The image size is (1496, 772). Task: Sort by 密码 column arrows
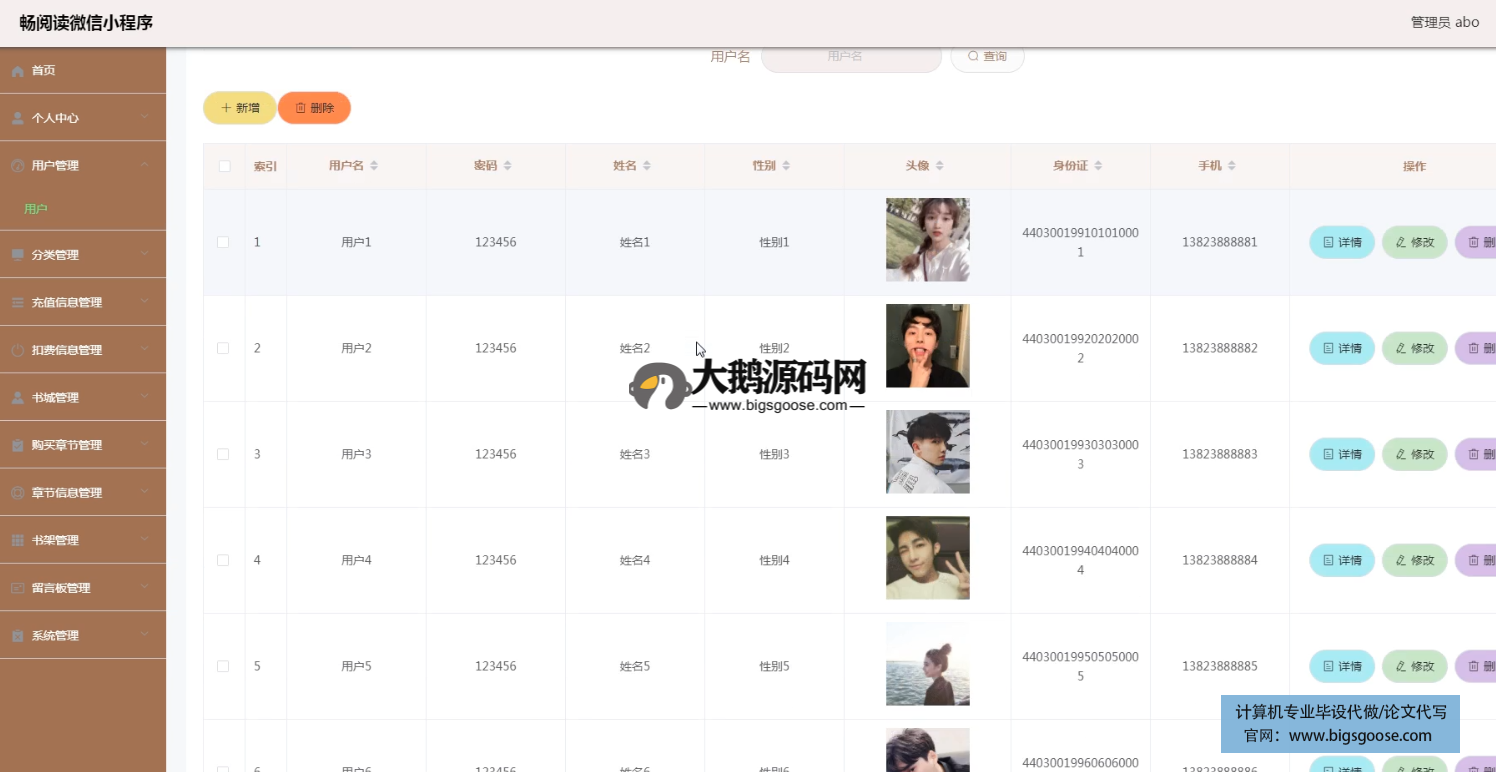pos(507,166)
